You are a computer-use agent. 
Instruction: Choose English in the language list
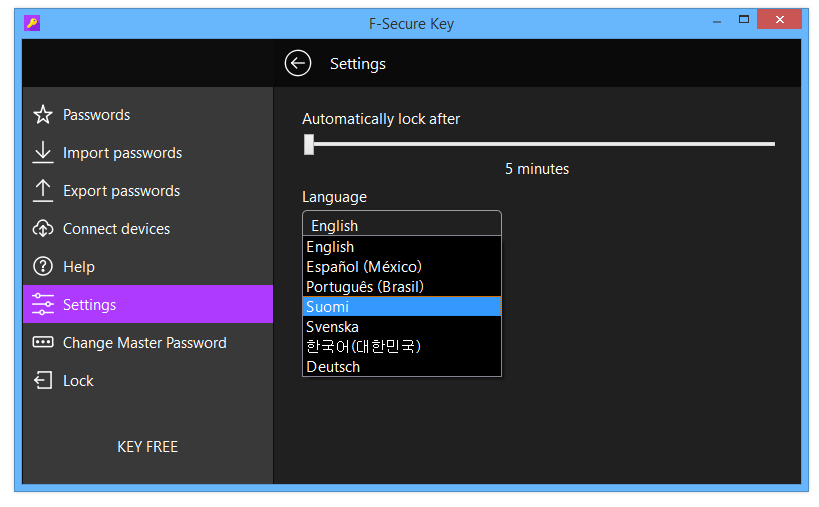click(402, 246)
